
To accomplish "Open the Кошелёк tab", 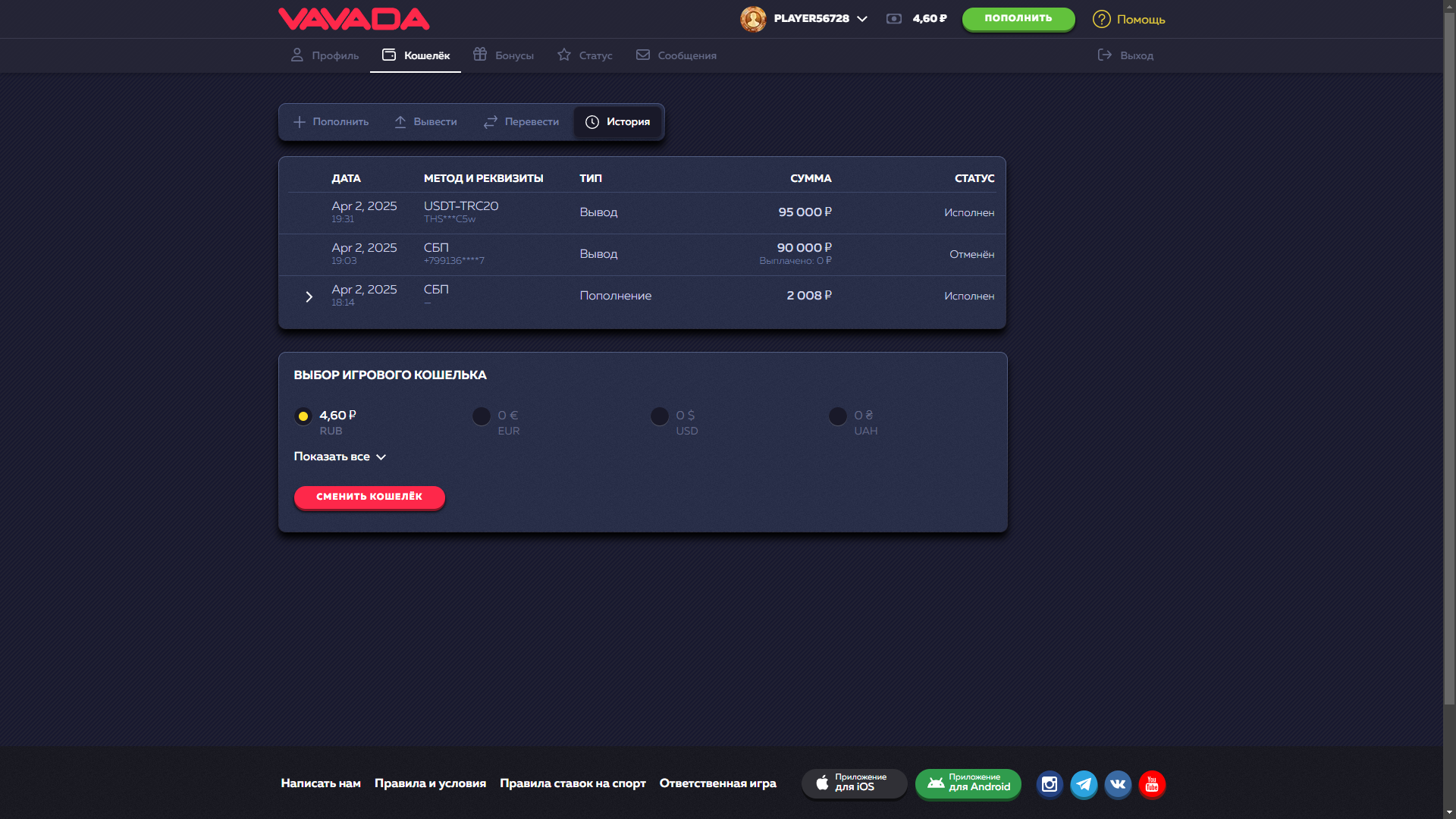I will coord(416,55).
